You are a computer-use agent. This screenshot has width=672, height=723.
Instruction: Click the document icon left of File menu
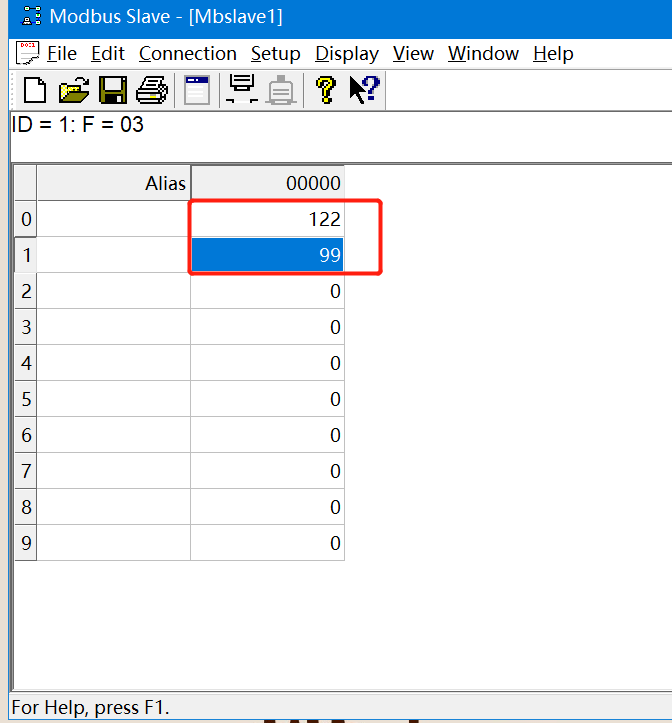28,53
